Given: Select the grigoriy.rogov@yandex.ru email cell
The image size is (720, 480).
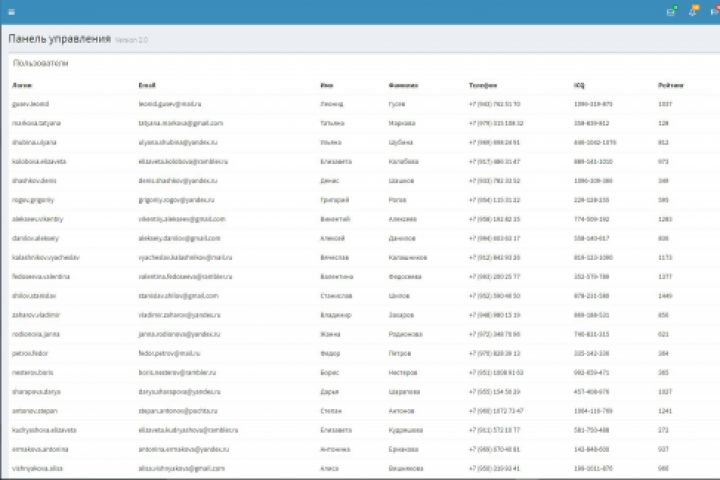Looking at the screenshot, I should click(x=176, y=200).
